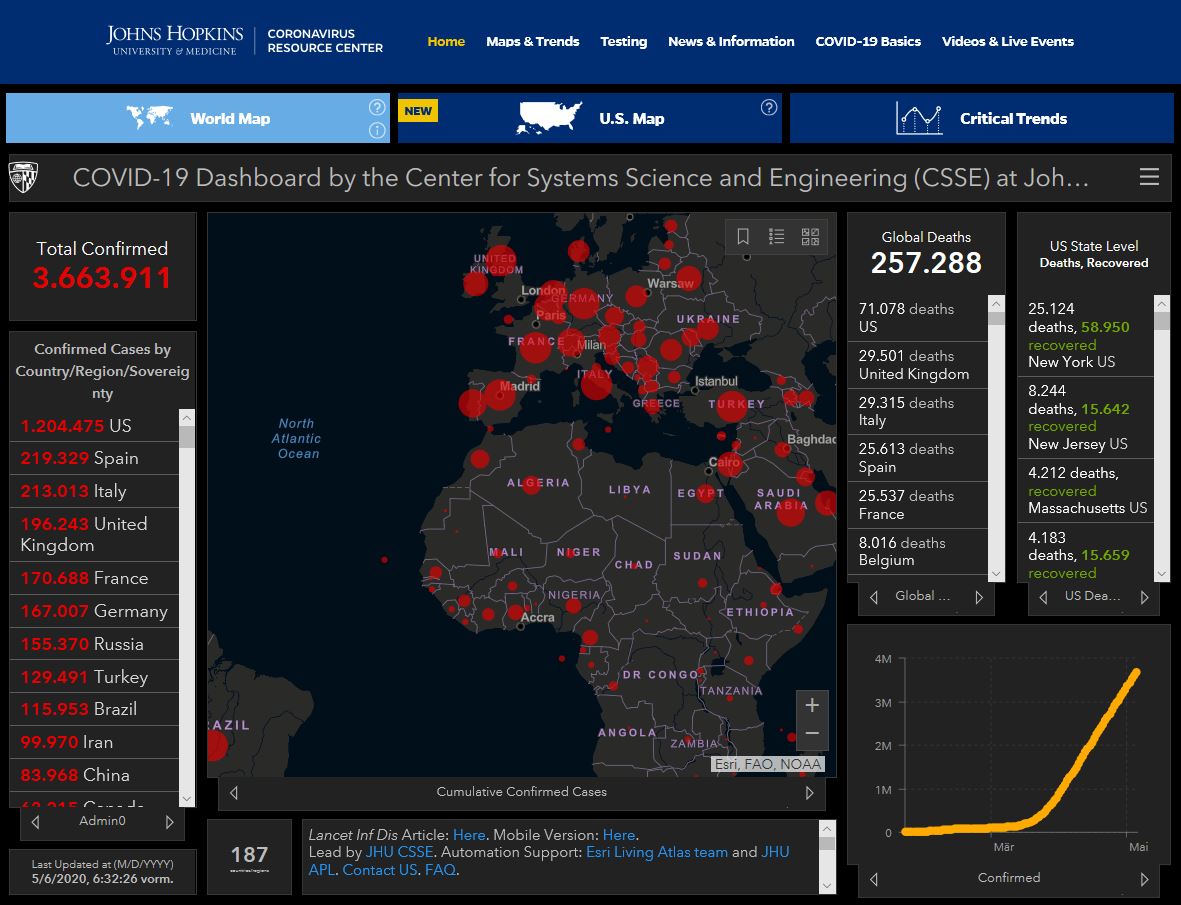The height and width of the screenshot is (905, 1181).
Task: Click right arrow beside Confirmed chart label
Action: 1145,879
